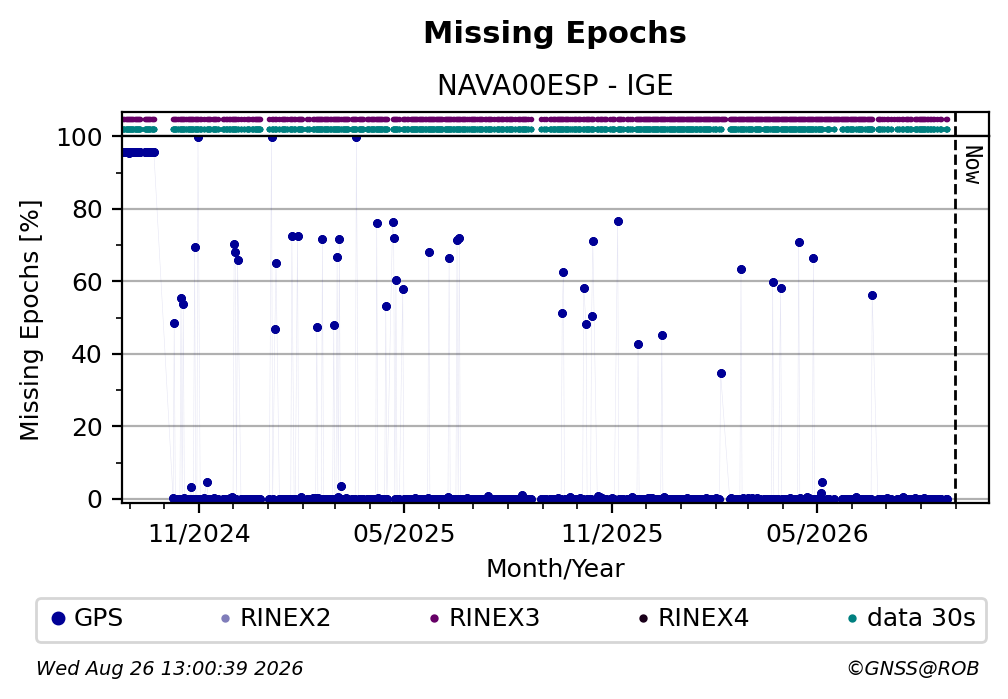
Task: Select the RINEX3 legend label
Action: (x=494, y=618)
